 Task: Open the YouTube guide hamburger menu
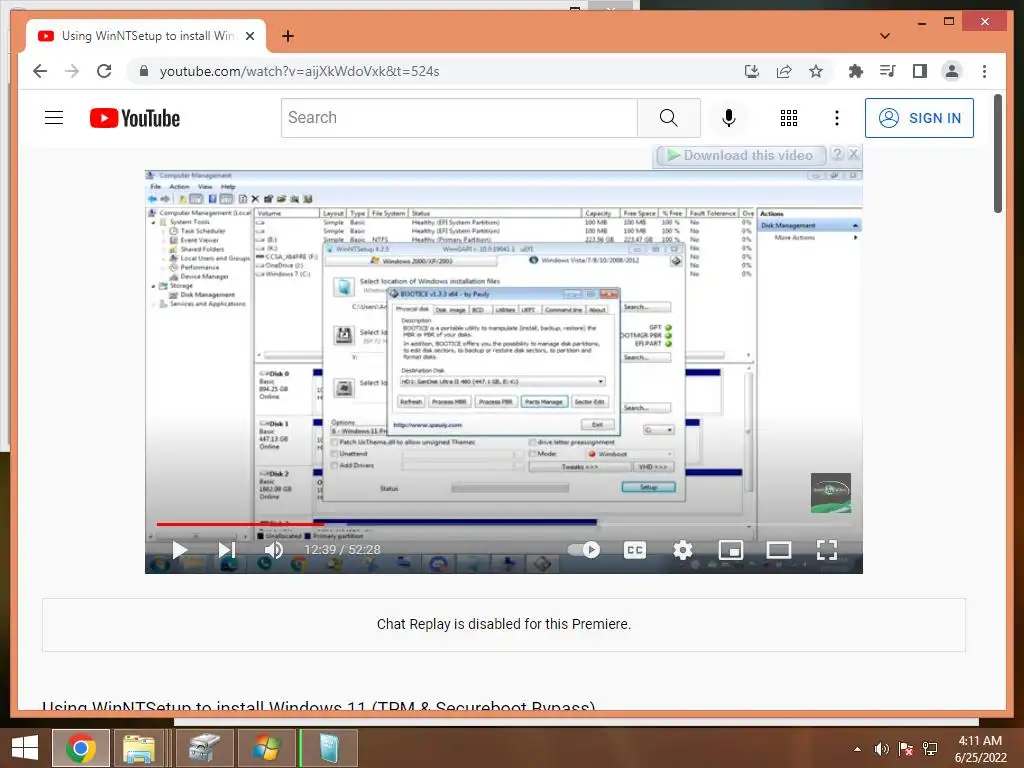(54, 118)
